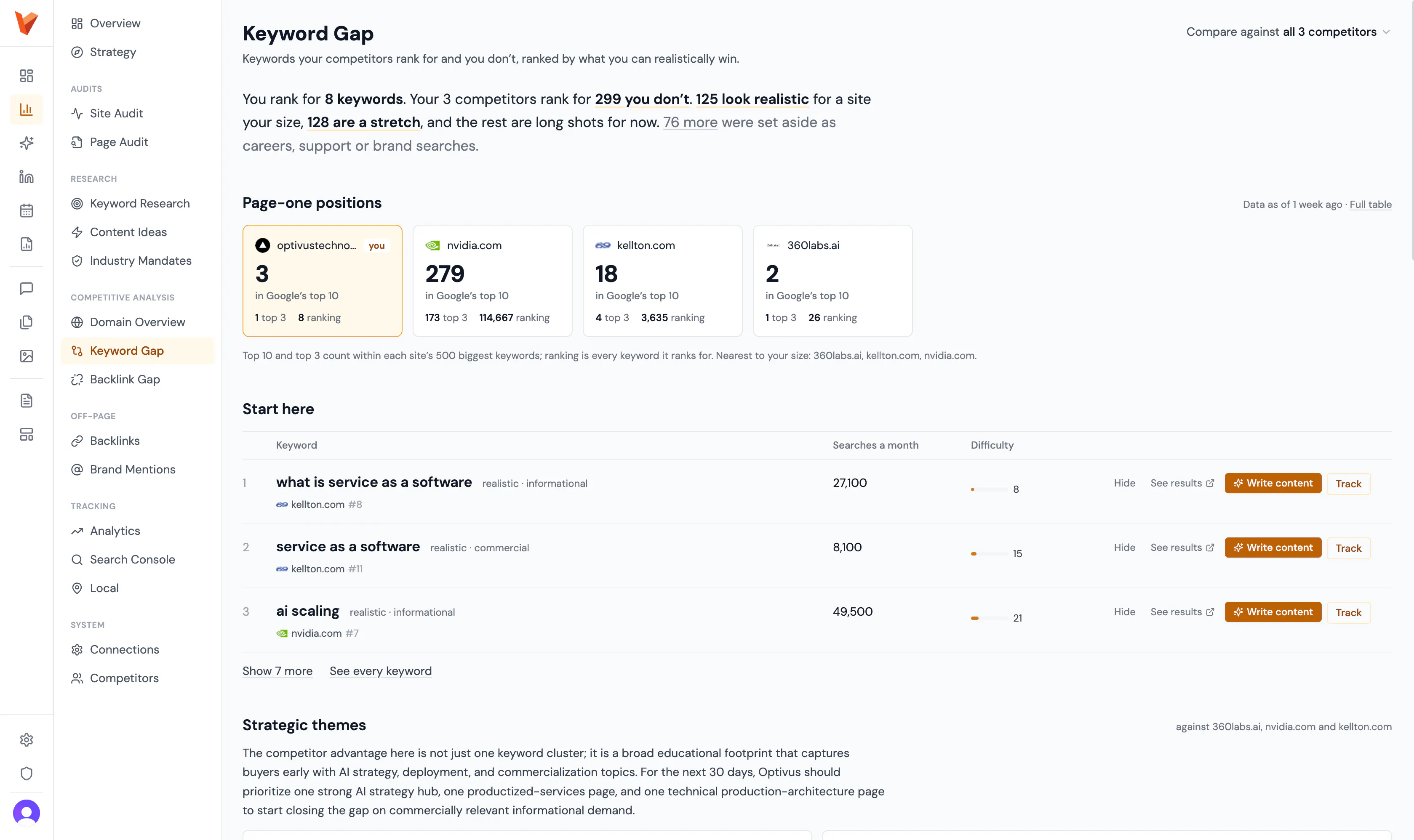The height and width of the screenshot is (840, 1414).
Task: Open Content Ideas in the sidebar
Action: click(138, 232)
